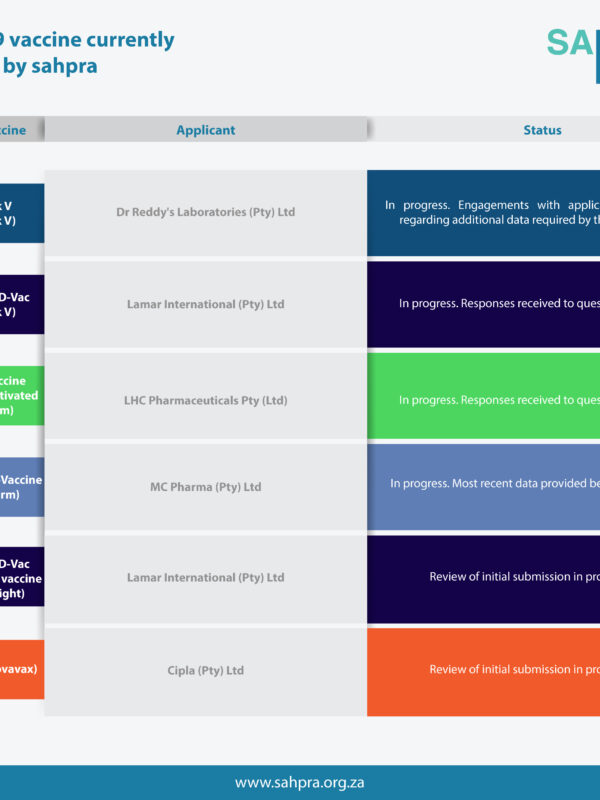The height and width of the screenshot is (800, 600).
Task: Click the Dr Reddy's Laboratories applicant cell
Action: click(205, 212)
